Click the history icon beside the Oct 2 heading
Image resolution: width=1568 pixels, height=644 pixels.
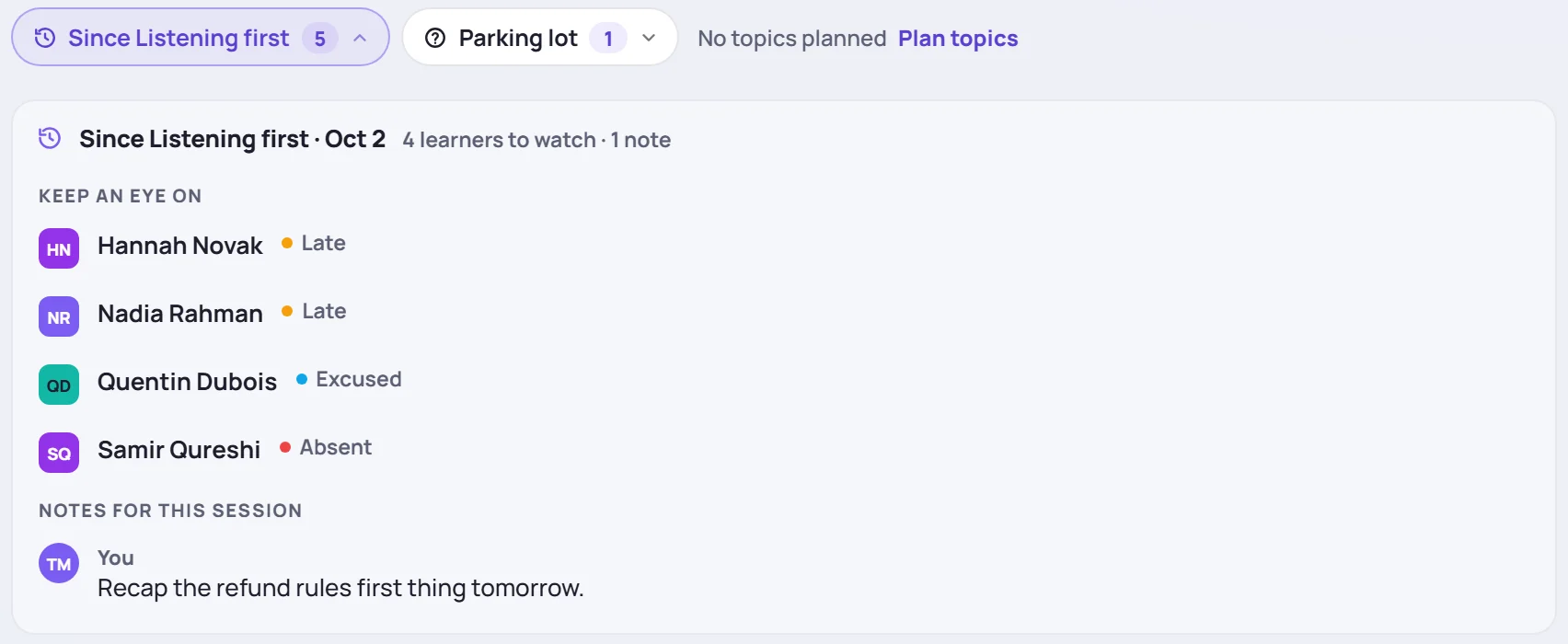(x=50, y=139)
